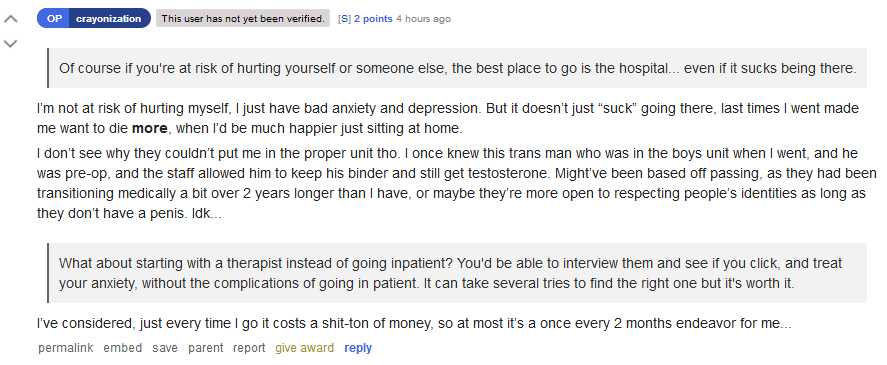
Task: Click the '2 points' score
Action: 373,19
